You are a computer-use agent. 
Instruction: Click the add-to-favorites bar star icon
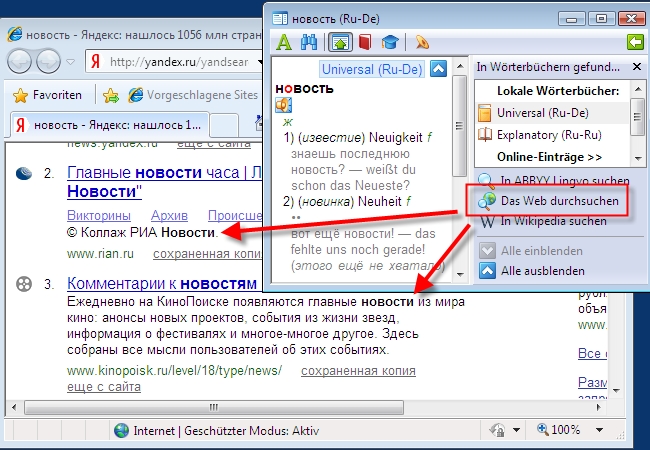coord(111,96)
